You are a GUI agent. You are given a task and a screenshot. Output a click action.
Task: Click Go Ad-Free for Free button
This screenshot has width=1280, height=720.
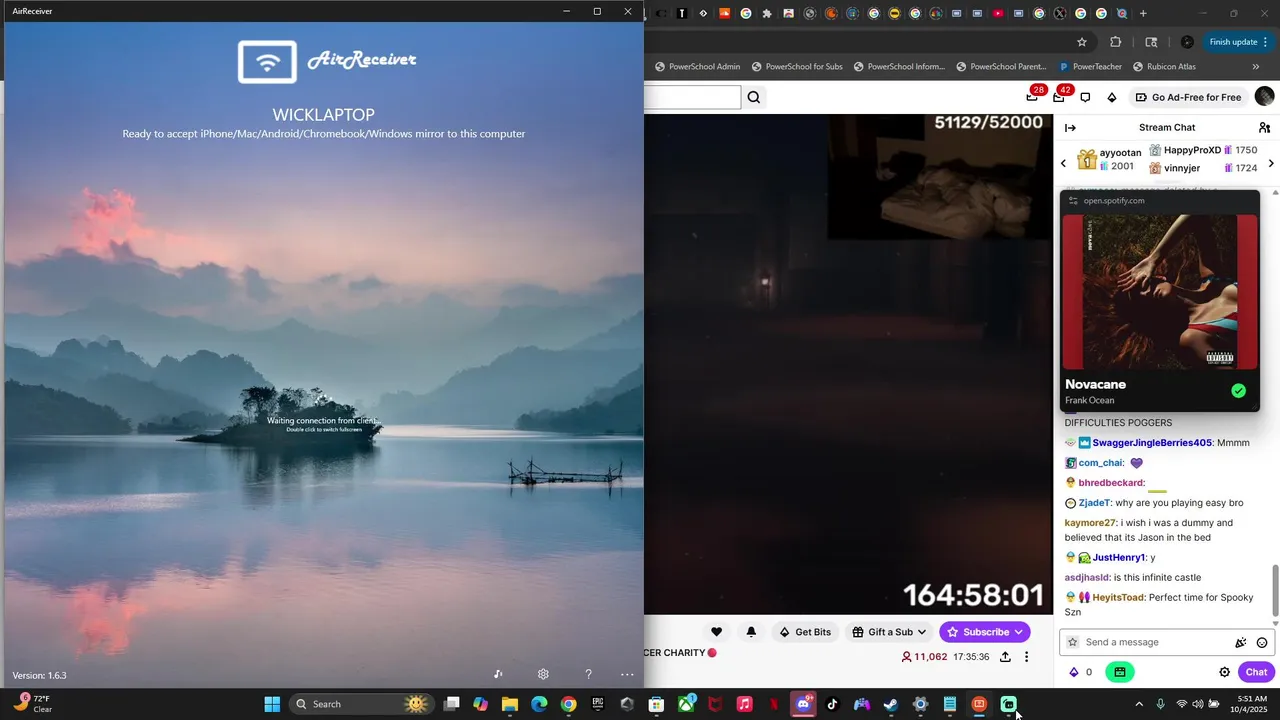pos(1188,97)
